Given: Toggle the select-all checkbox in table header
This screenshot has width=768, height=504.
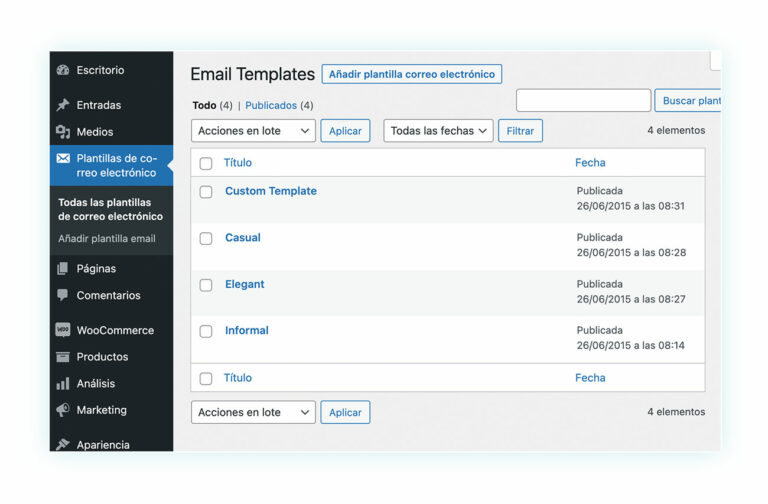Looking at the screenshot, I should click(206, 163).
